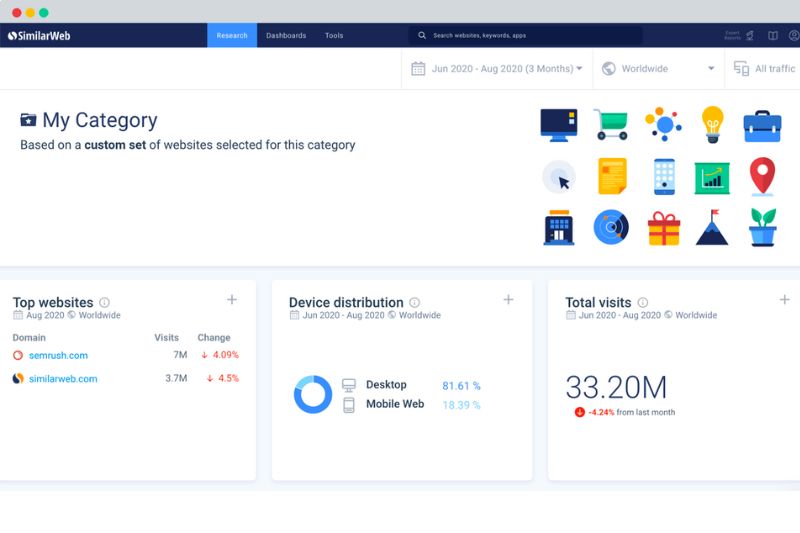Image resolution: width=800 pixels, height=533 pixels.
Task: Open the date range dropdown Jun 2020 - Aug 2020
Action: (x=497, y=68)
